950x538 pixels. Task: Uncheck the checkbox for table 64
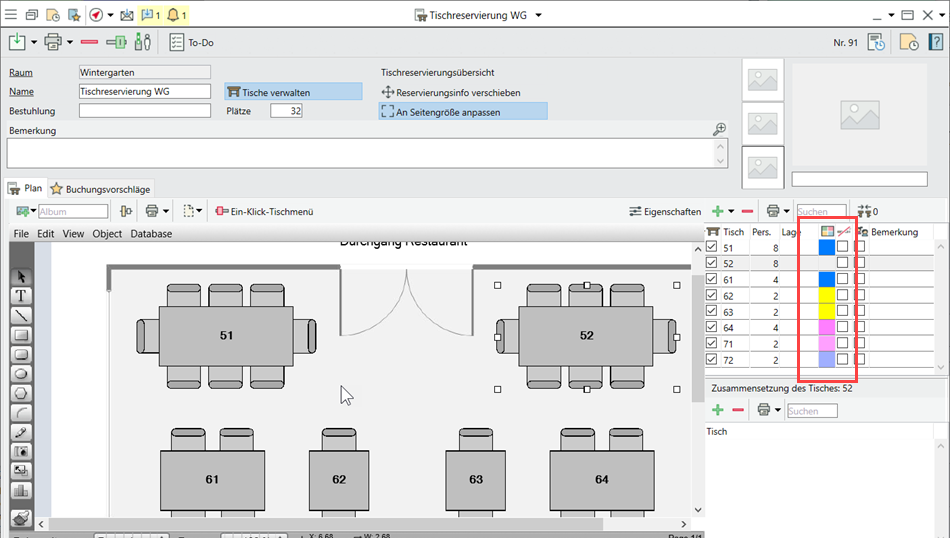click(712, 327)
